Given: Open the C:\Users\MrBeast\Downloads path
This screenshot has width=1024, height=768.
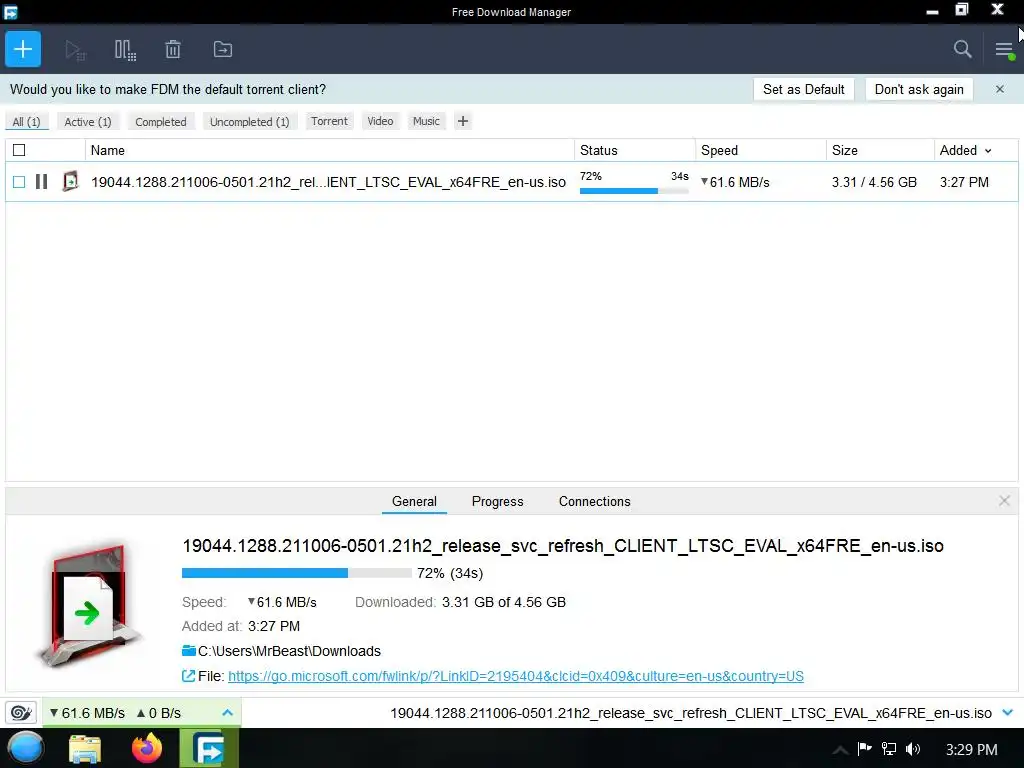Looking at the screenshot, I should [x=289, y=650].
